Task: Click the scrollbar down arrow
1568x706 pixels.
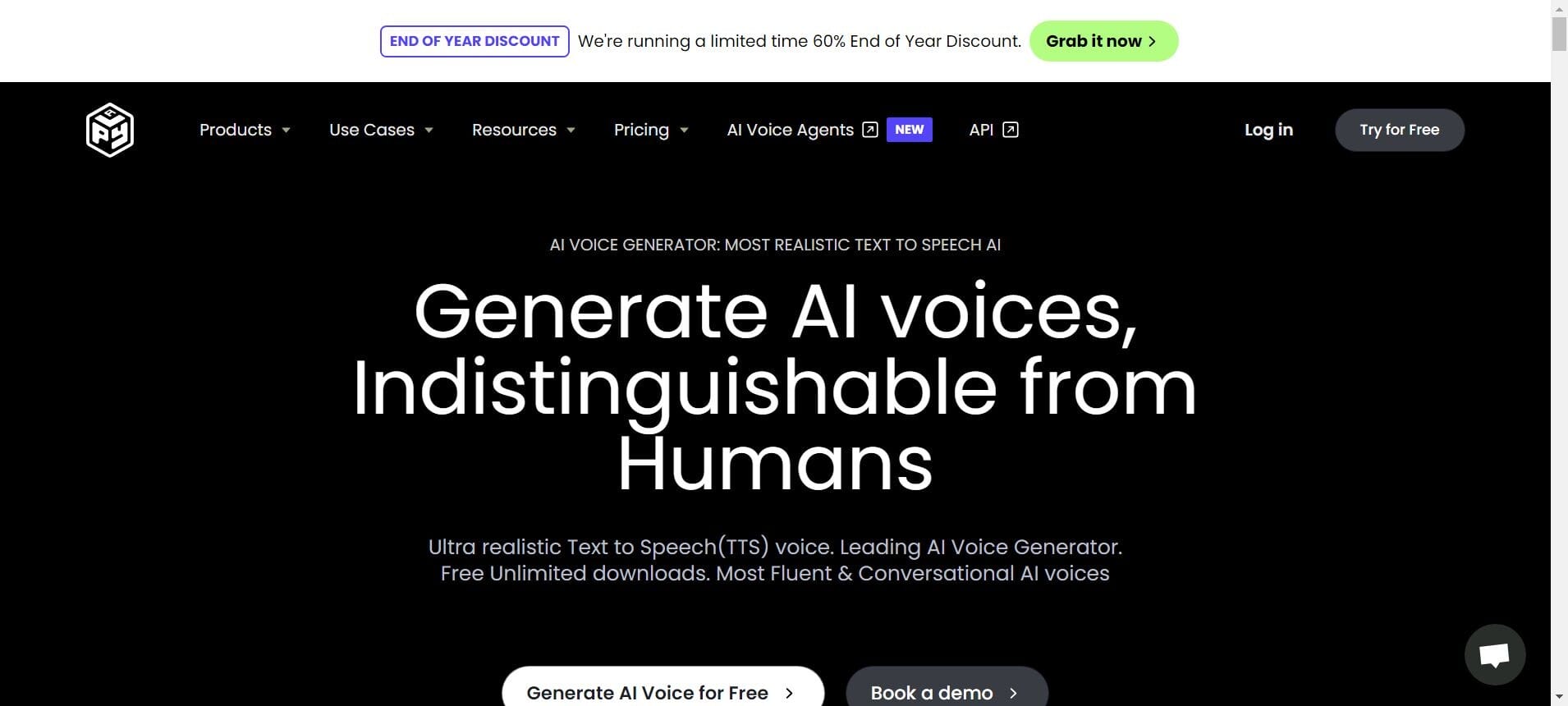Action: click(x=1559, y=697)
